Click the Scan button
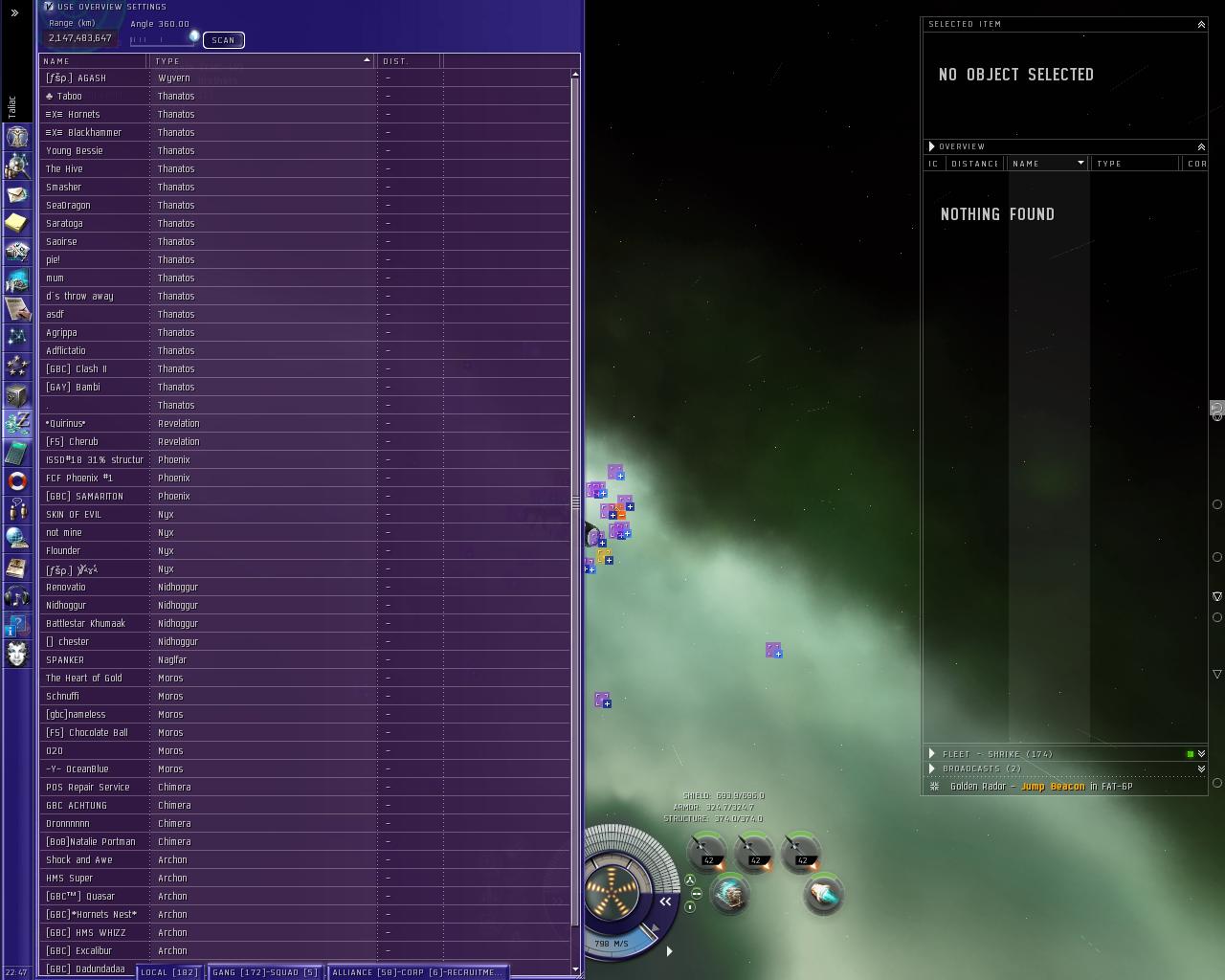 [x=223, y=40]
